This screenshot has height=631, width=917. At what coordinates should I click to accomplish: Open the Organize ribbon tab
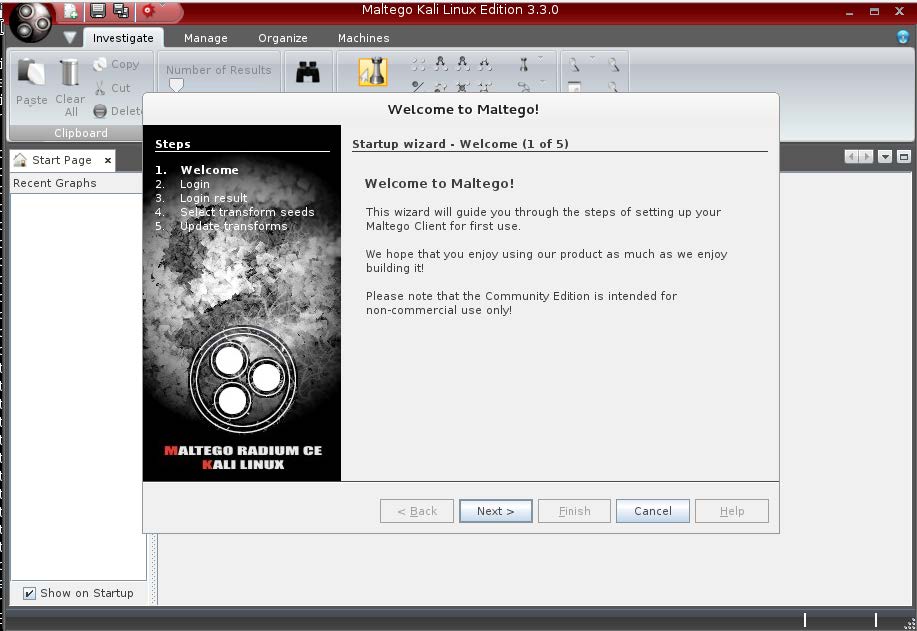tap(283, 38)
